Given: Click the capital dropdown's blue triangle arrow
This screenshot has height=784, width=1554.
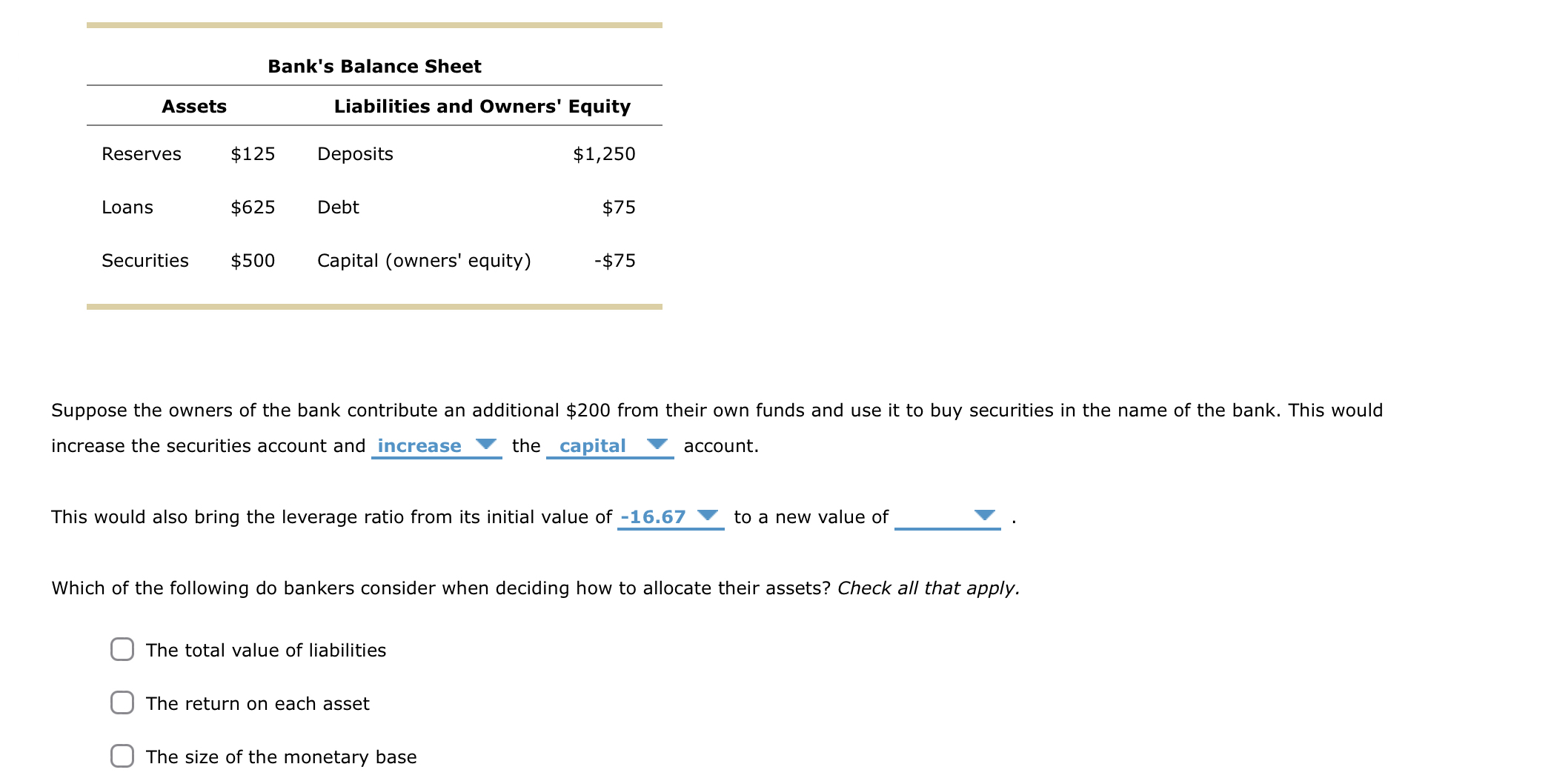Looking at the screenshot, I should pos(657,444).
